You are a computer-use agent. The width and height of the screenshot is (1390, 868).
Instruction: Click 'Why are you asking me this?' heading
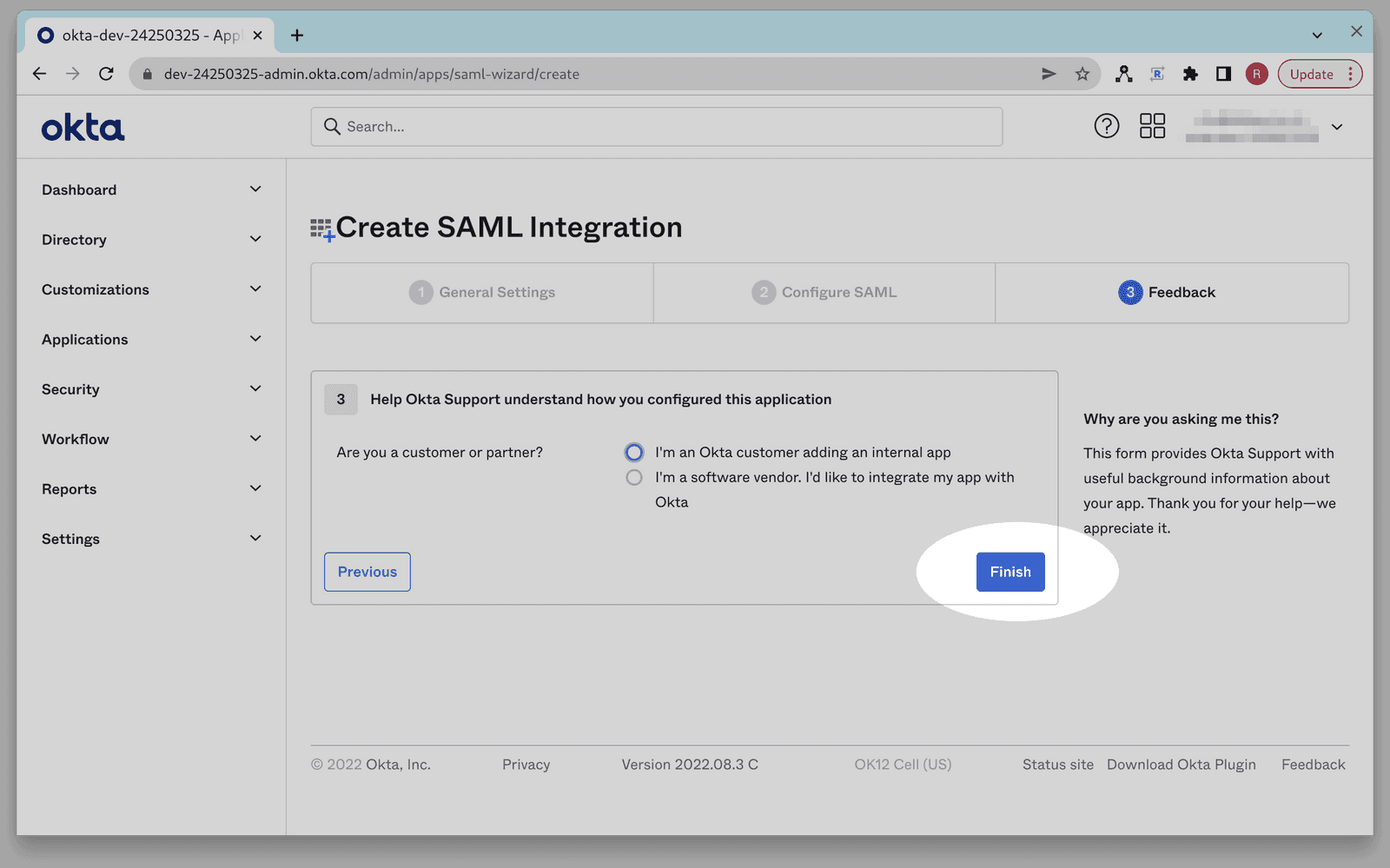[x=1181, y=419]
